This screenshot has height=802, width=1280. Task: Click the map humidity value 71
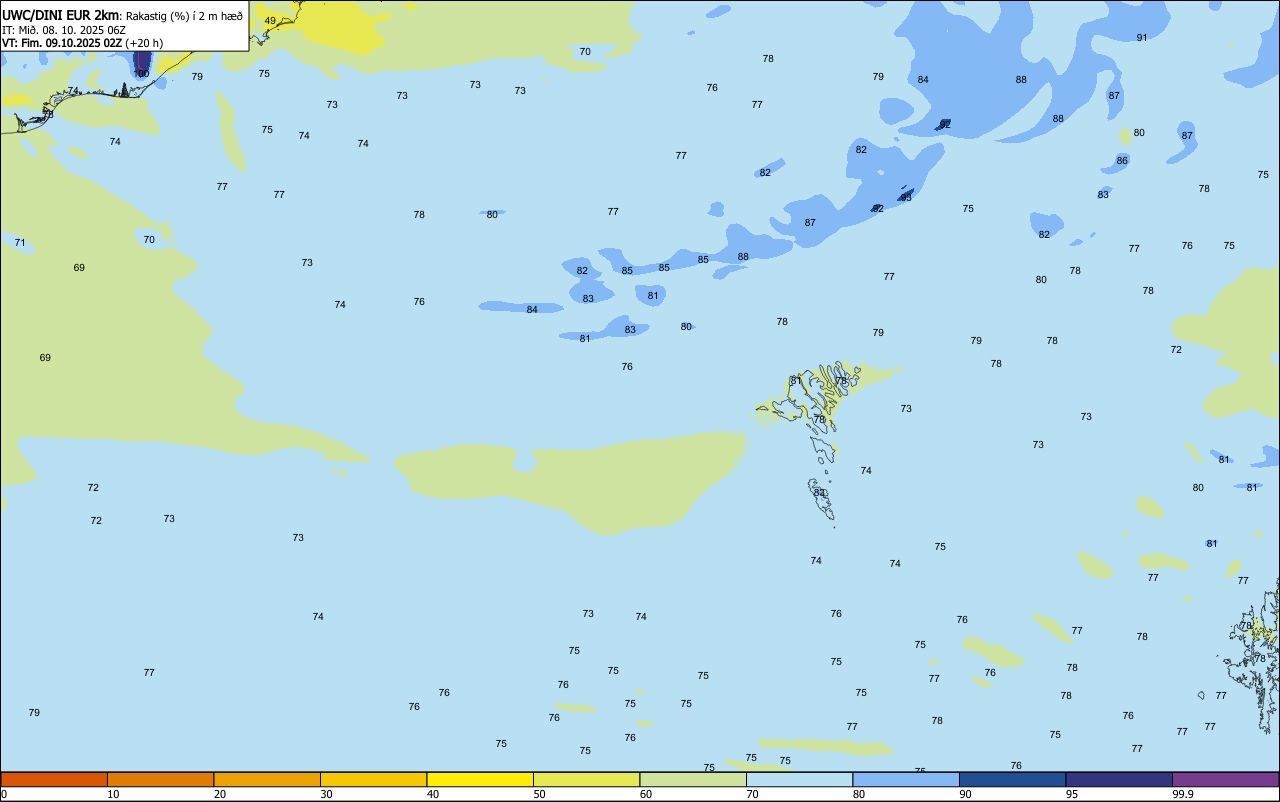click(x=20, y=243)
